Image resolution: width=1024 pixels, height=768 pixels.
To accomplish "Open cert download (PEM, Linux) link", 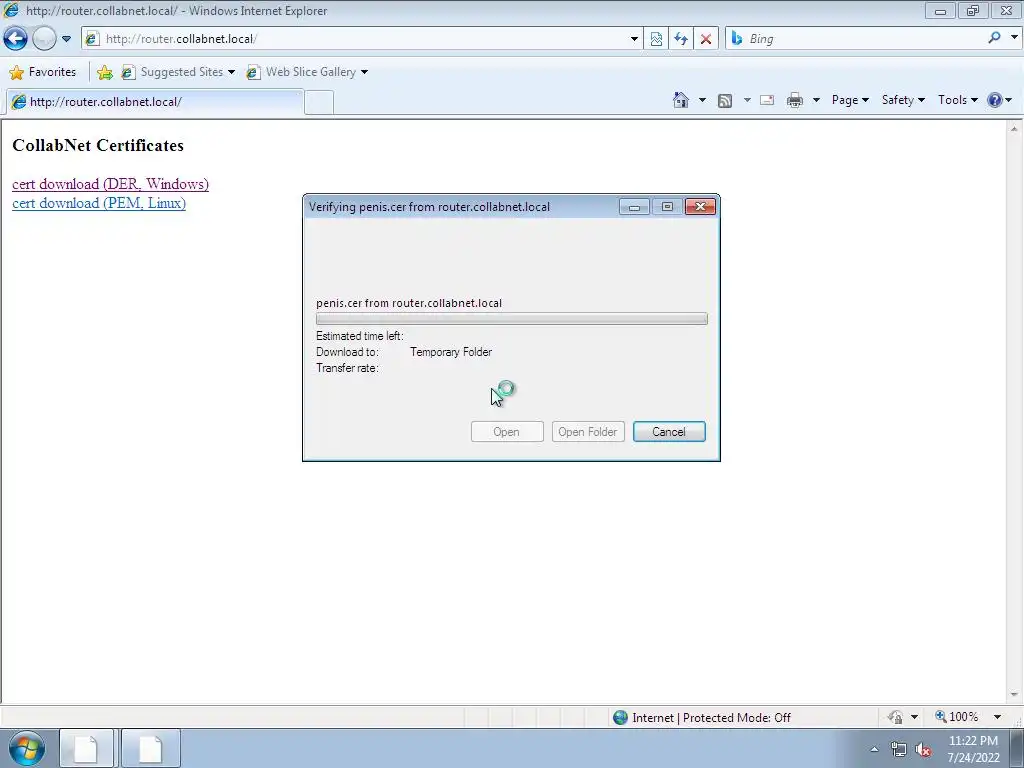I will coord(99,203).
